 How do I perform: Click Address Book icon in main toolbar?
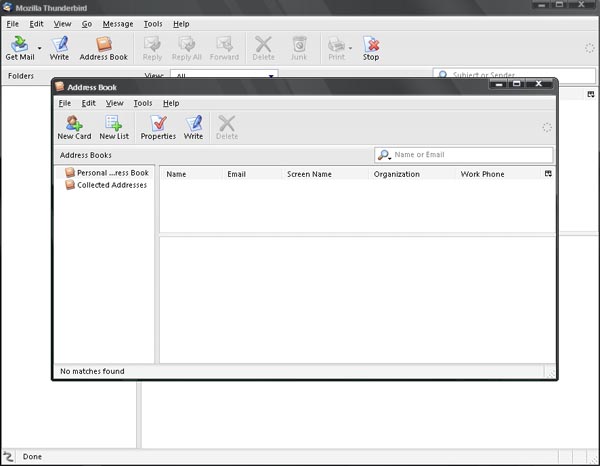(x=103, y=48)
